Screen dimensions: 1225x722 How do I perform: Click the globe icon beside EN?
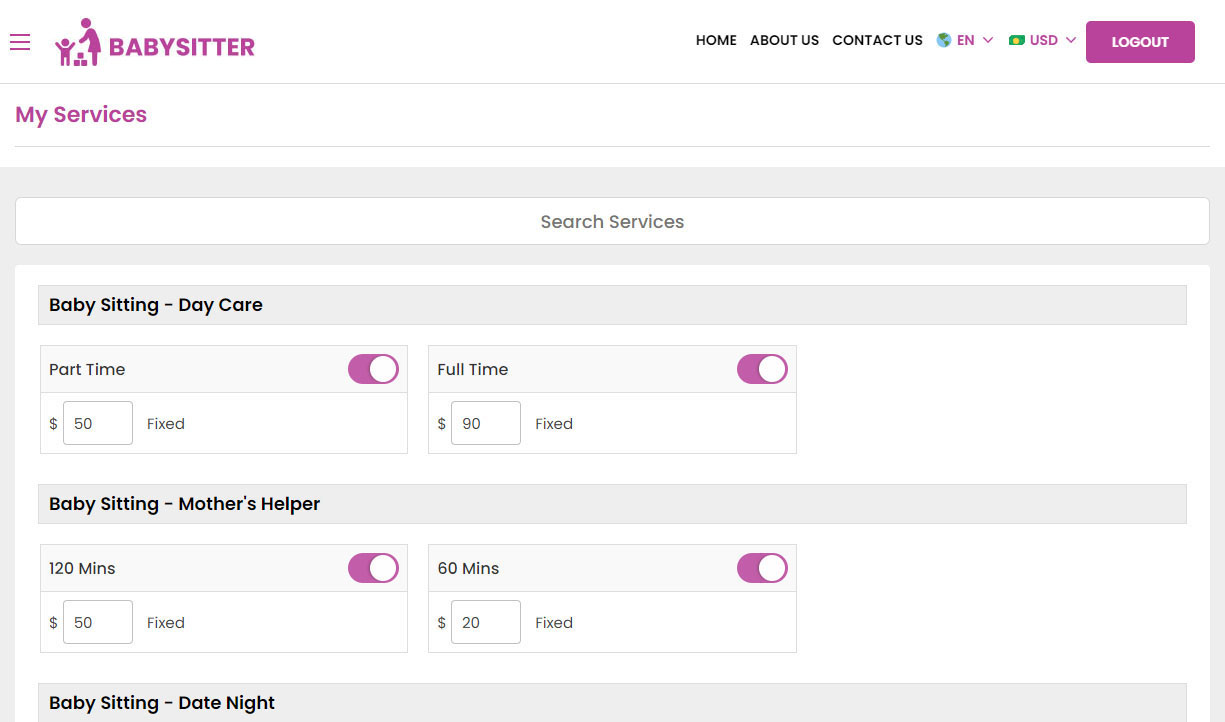pyautogui.click(x=942, y=40)
